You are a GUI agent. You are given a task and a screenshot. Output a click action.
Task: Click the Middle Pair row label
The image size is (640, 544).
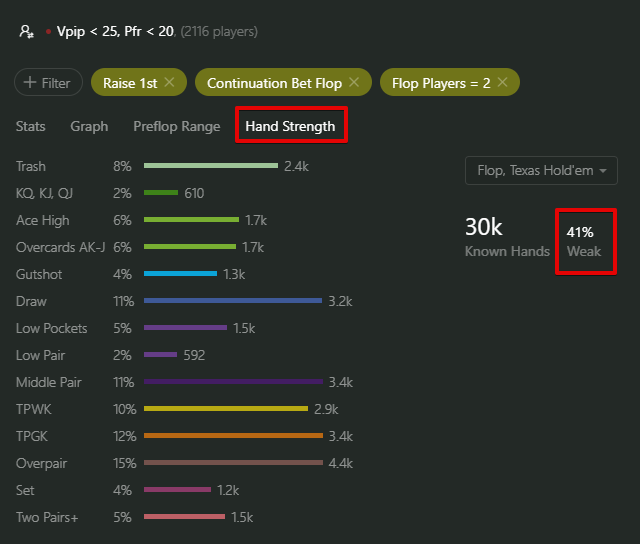coord(46,382)
